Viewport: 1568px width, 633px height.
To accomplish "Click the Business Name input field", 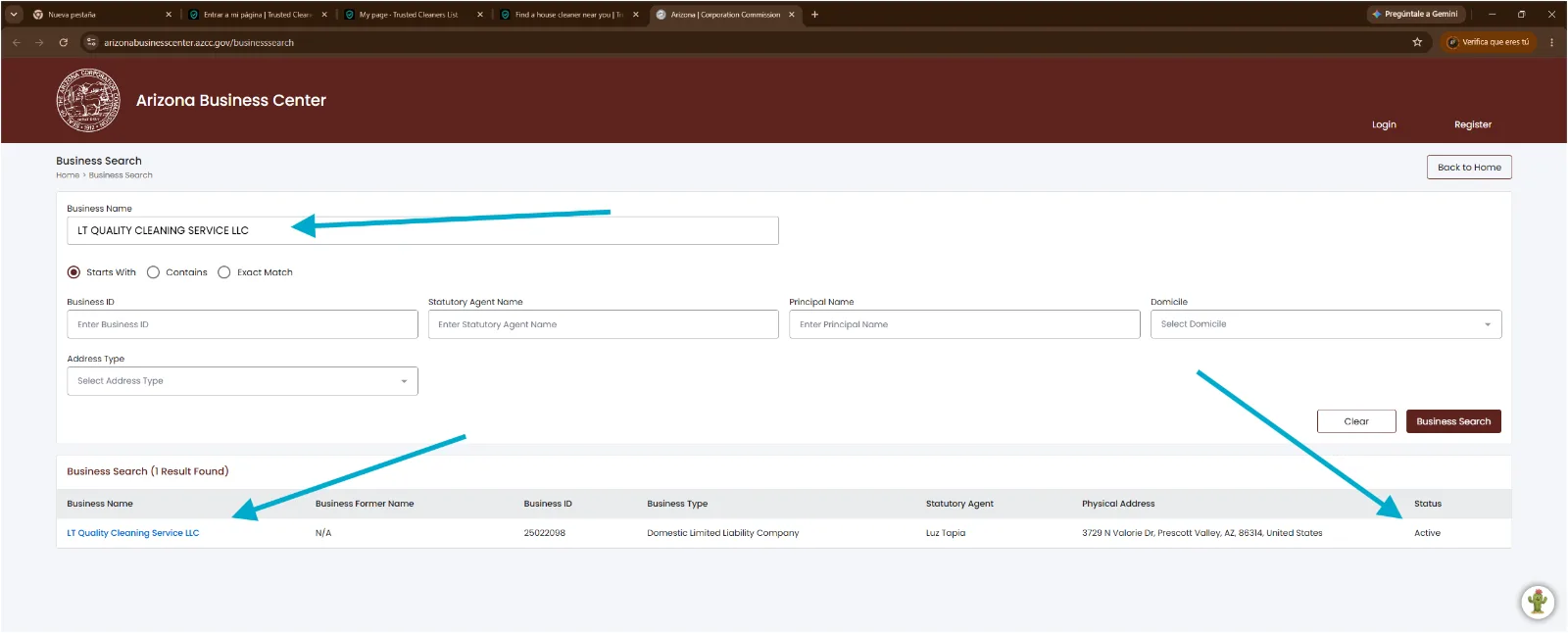I will click(422, 230).
